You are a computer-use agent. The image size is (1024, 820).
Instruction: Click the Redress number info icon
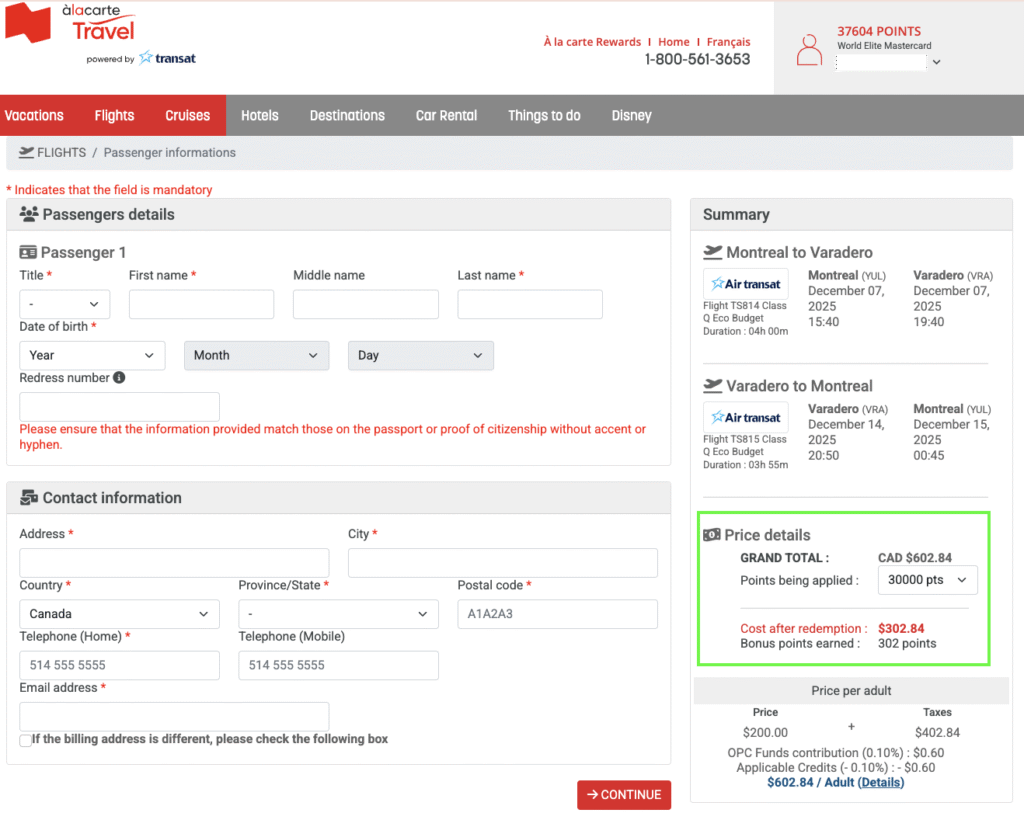(x=119, y=378)
